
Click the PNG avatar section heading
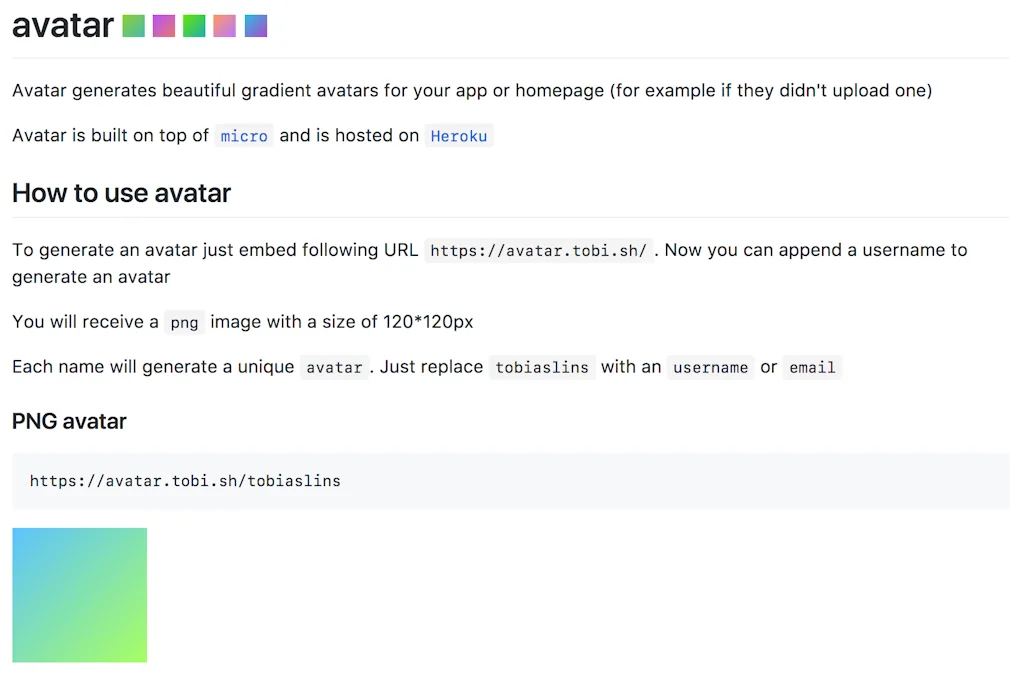coord(69,421)
